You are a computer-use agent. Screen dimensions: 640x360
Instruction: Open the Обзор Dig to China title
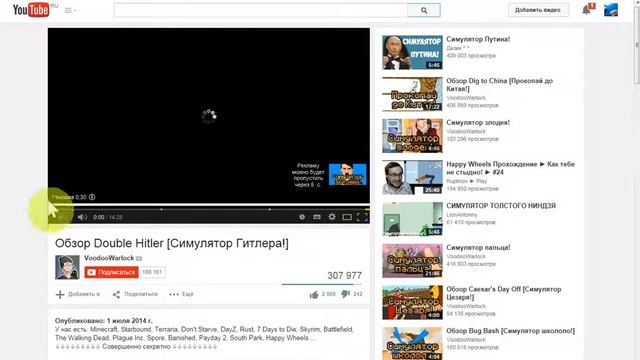pyautogui.click(x=500, y=85)
